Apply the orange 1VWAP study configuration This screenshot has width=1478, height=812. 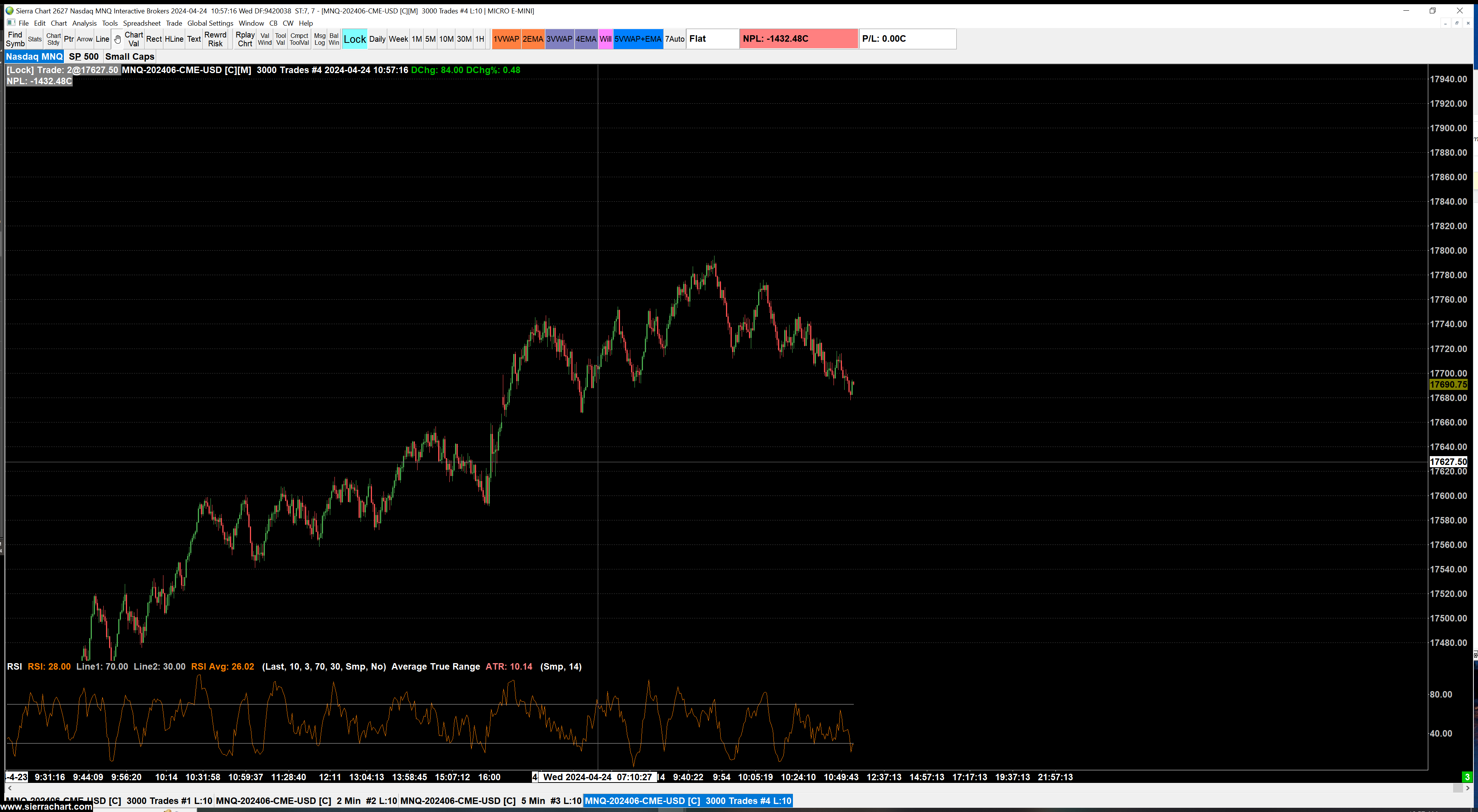[x=506, y=39]
